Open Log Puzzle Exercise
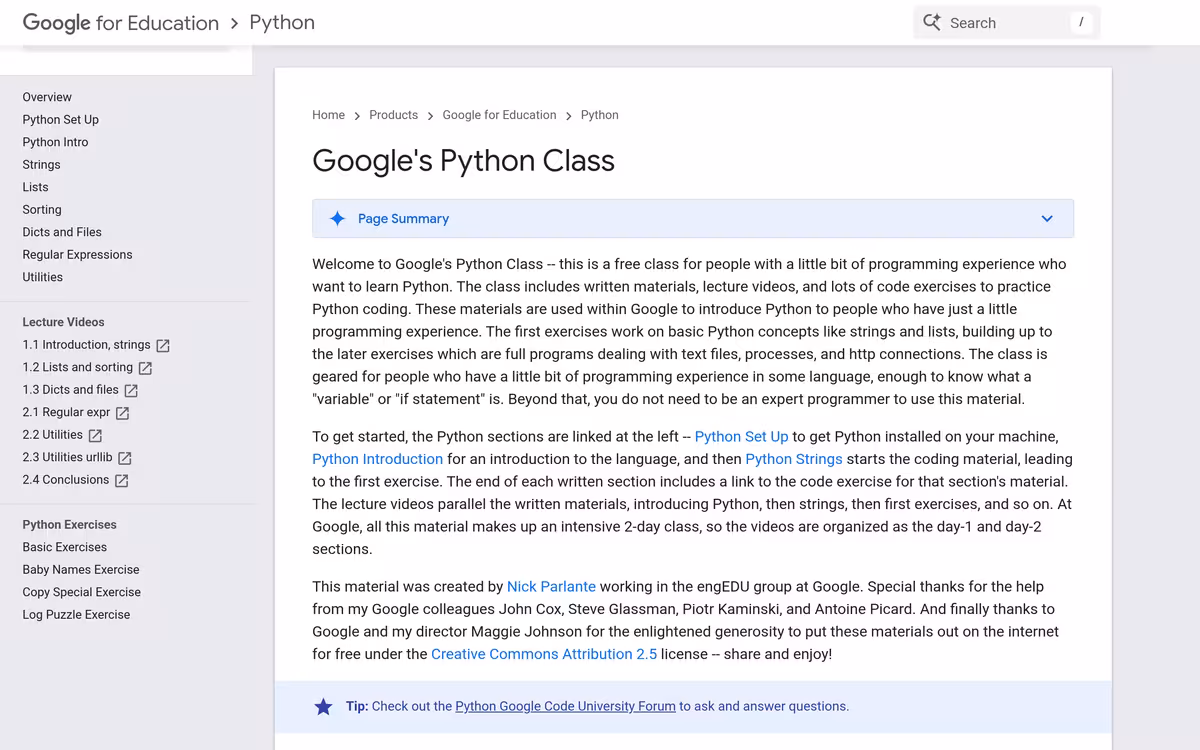The width and height of the screenshot is (1200, 750). pyautogui.click(x=76, y=614)
